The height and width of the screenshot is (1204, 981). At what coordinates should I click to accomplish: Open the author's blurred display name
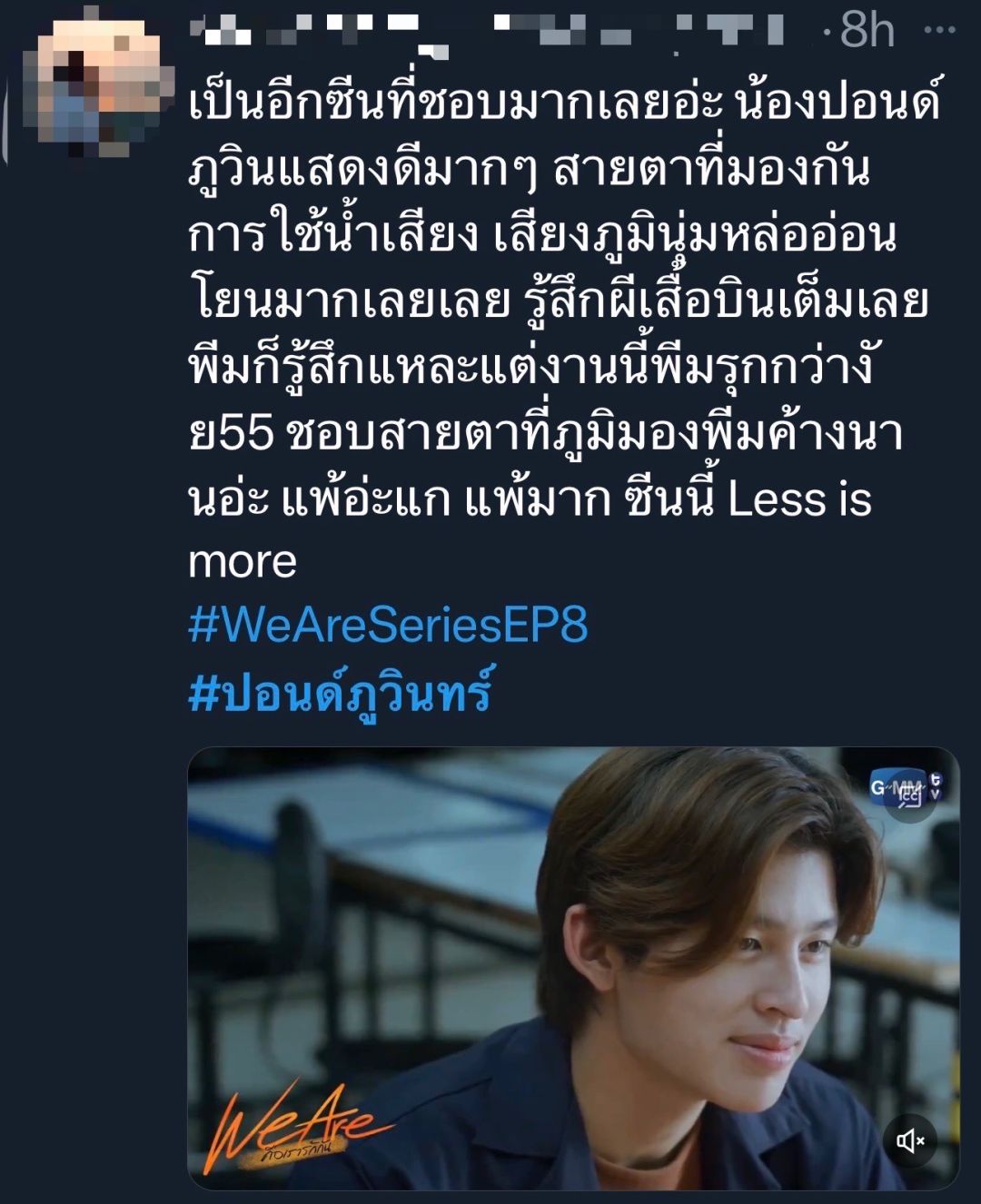320,30
